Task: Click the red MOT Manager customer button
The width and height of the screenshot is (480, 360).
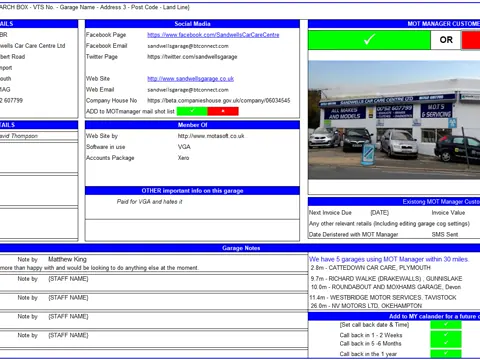Action: pos(471,40)
